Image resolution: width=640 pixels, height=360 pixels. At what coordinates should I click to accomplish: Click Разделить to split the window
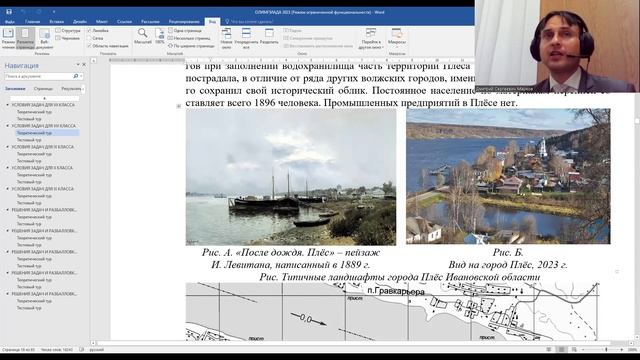point(269,36)
